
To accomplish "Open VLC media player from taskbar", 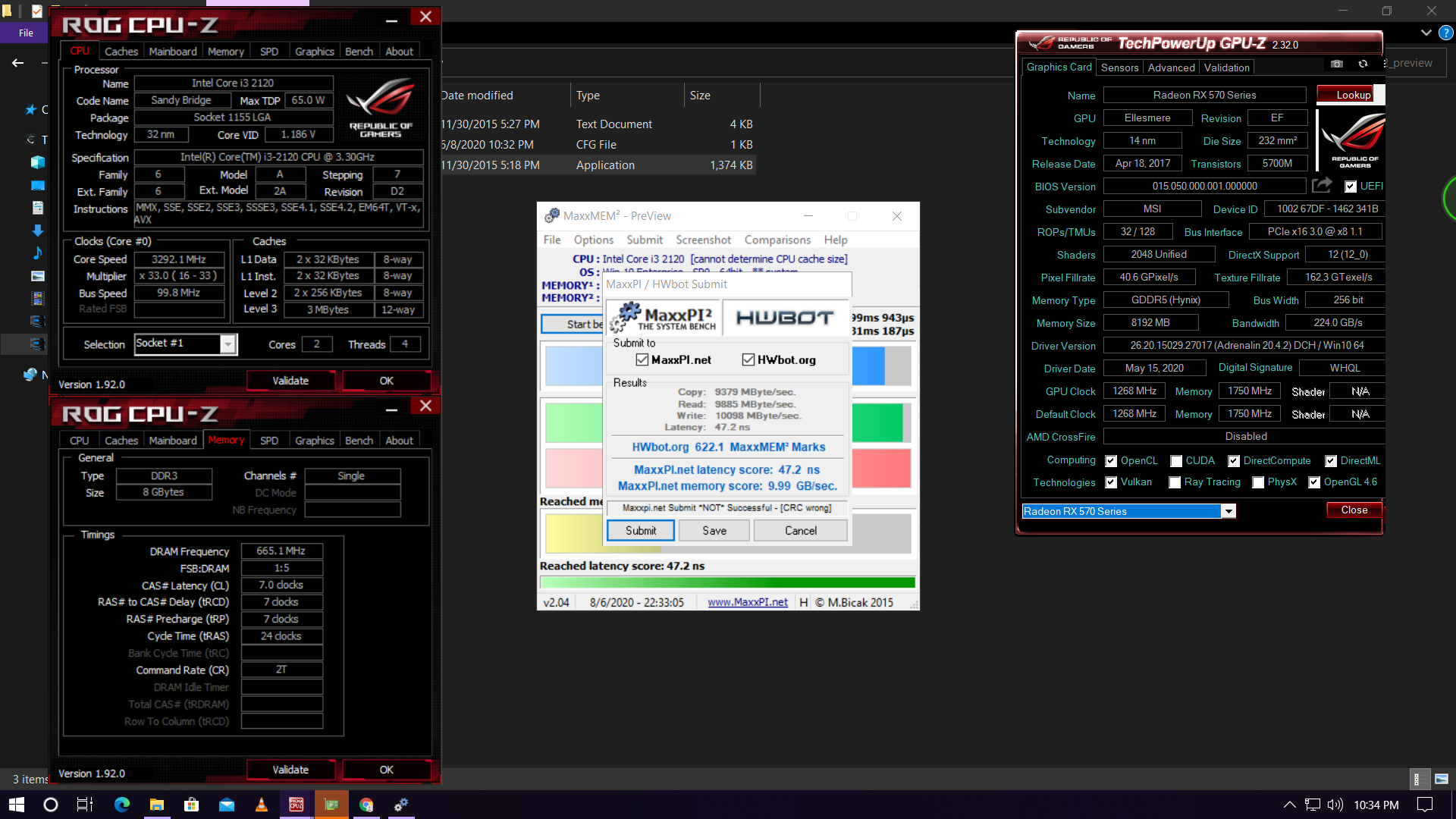I will [x=262, y=805].
